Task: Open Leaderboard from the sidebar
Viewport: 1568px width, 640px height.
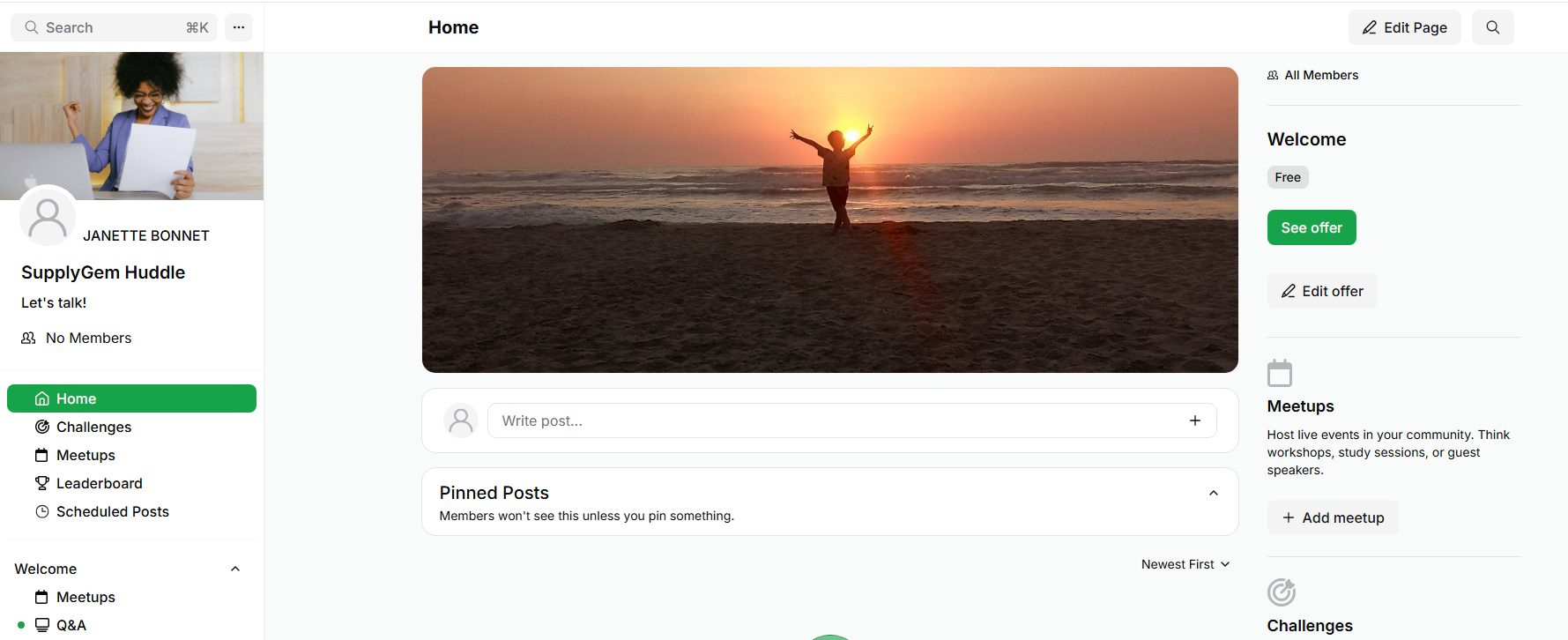Action: click(x=99, y=483)
